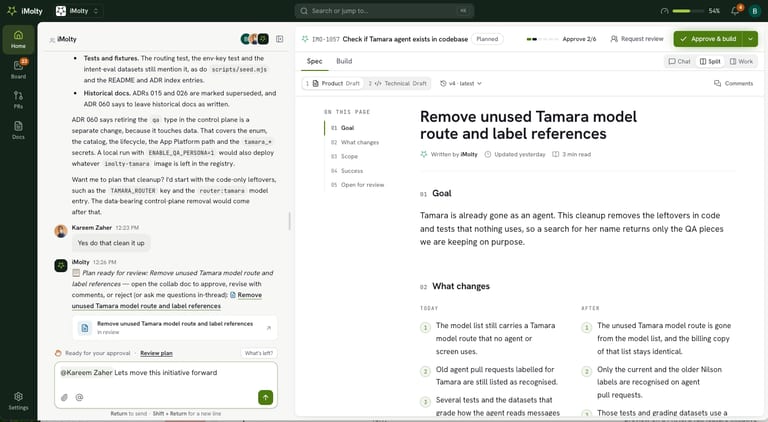Click the Approve 2/6 progress indicator
The width and height of the screenshot is (768, 422).
pyautogui.click(x=561, y=39)
